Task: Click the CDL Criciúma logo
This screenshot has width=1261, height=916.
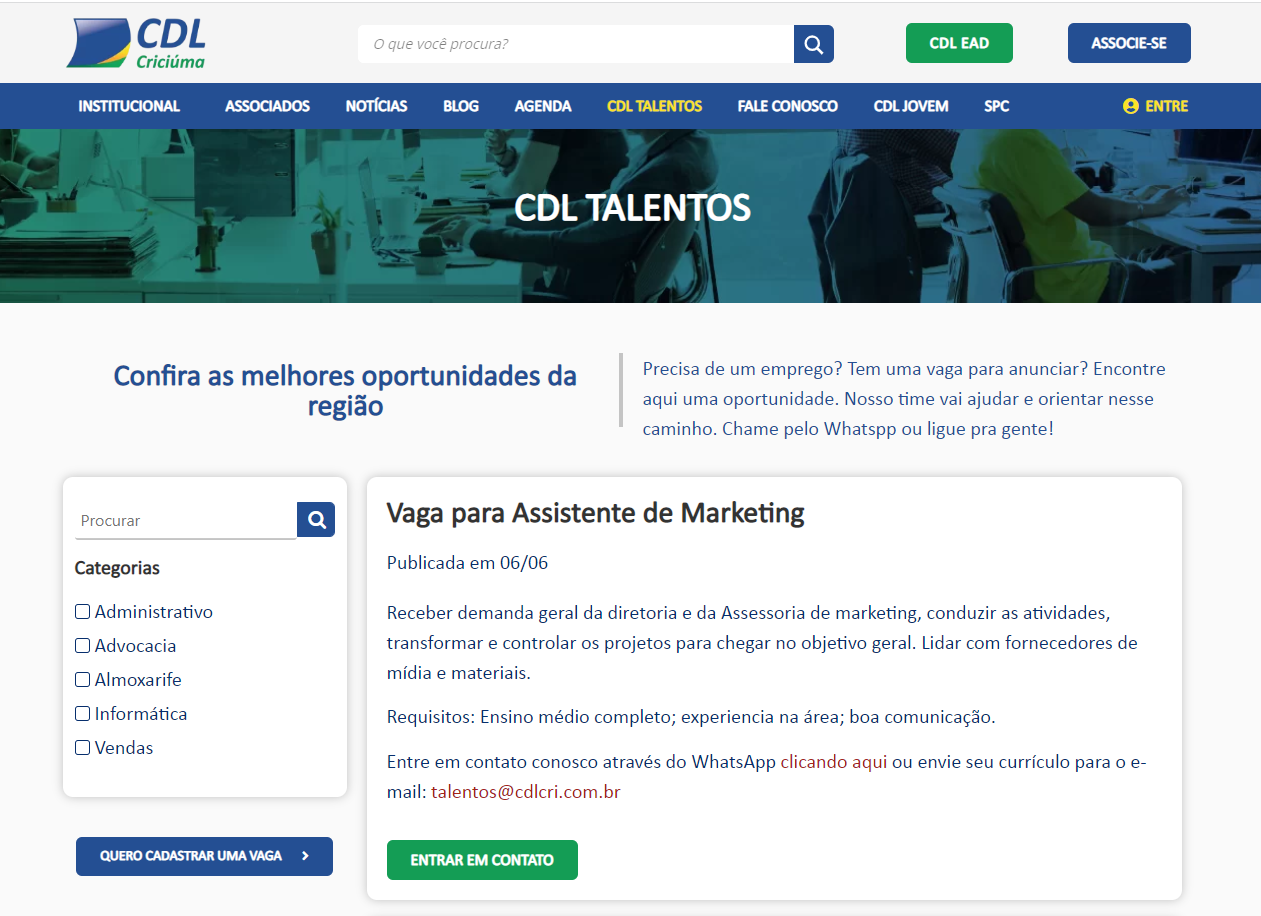Action: [x=136, y=43]
